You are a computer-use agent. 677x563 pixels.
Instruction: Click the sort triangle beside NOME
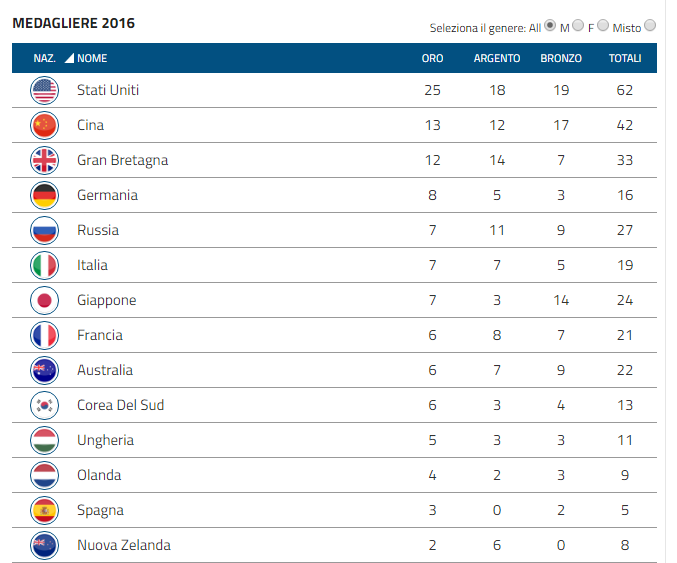pyautogui.click(x=69, y=58)
